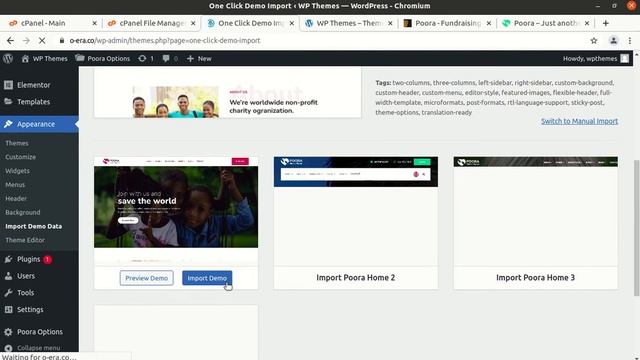The height and width of the screenshot is (360, 640).
Task: Open the Menus submenu item
Action: click(15, 185)
